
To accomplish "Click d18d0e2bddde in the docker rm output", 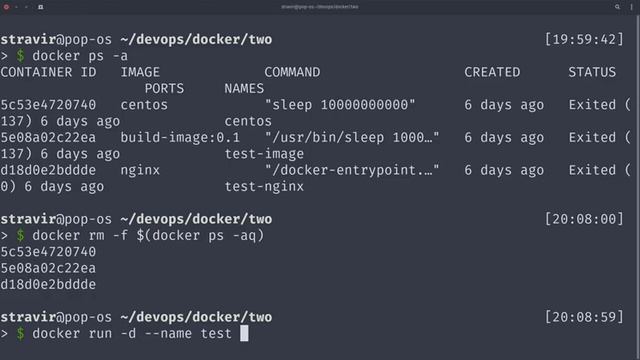I will 48,284.
